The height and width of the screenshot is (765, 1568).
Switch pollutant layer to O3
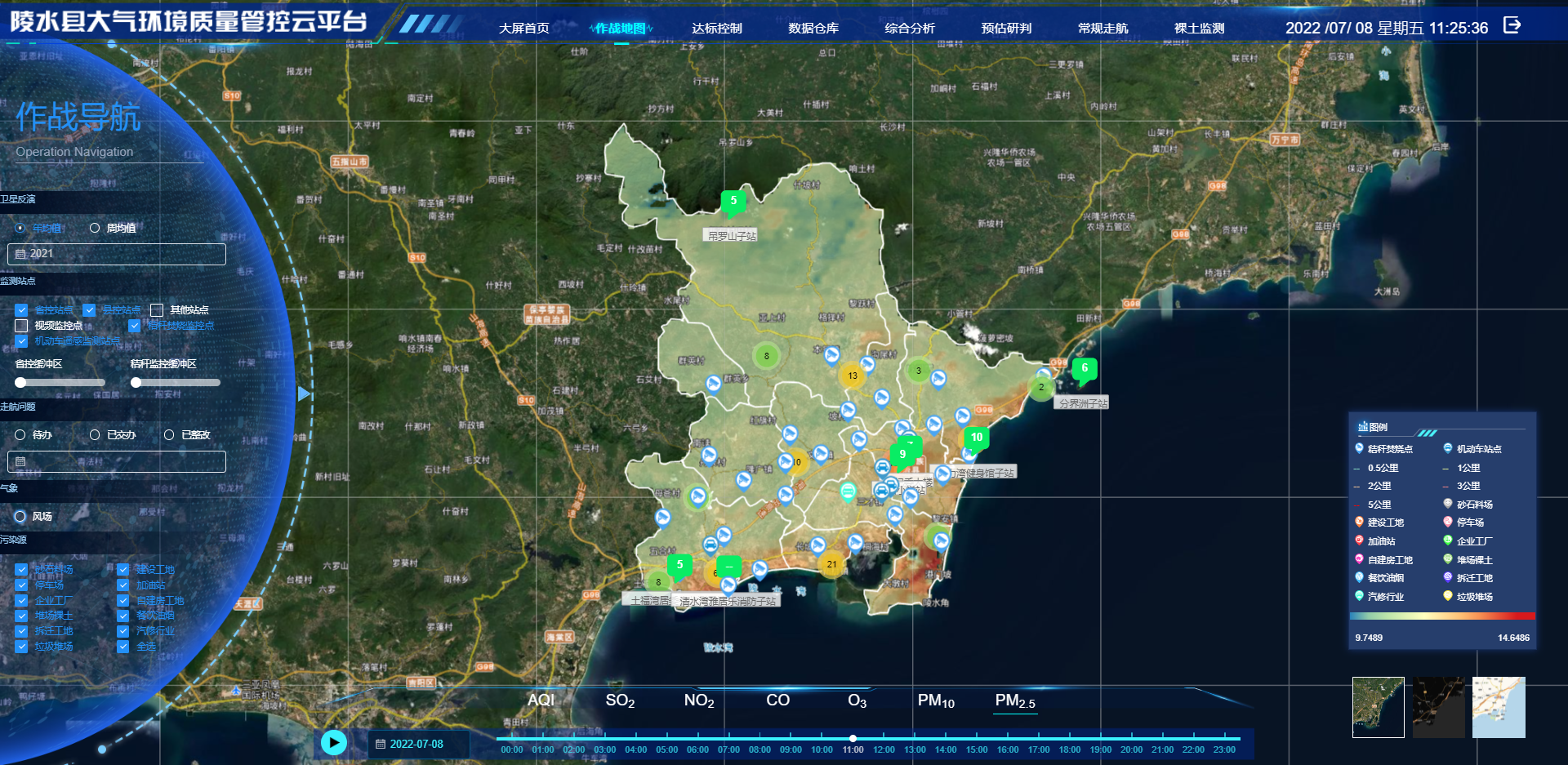click(857, 701)
